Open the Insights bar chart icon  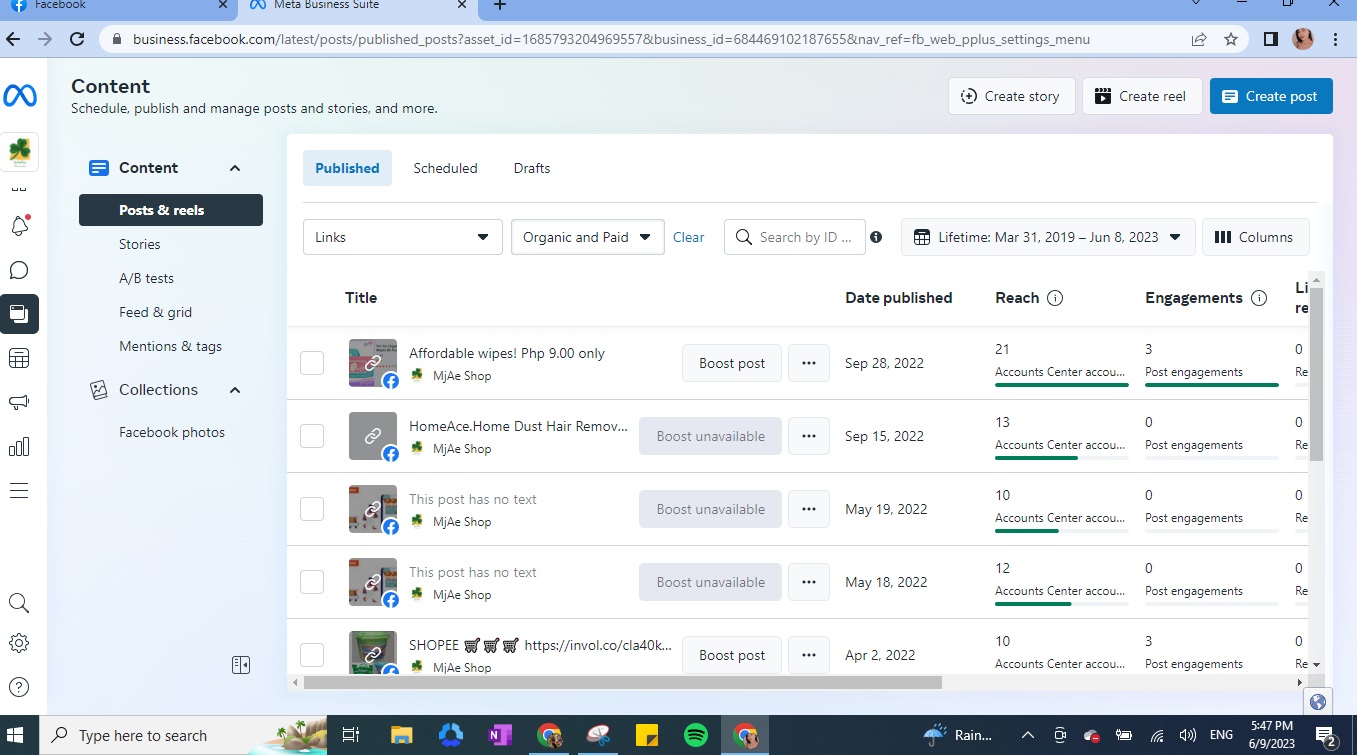pyautogui.click(x=19, y=446)
